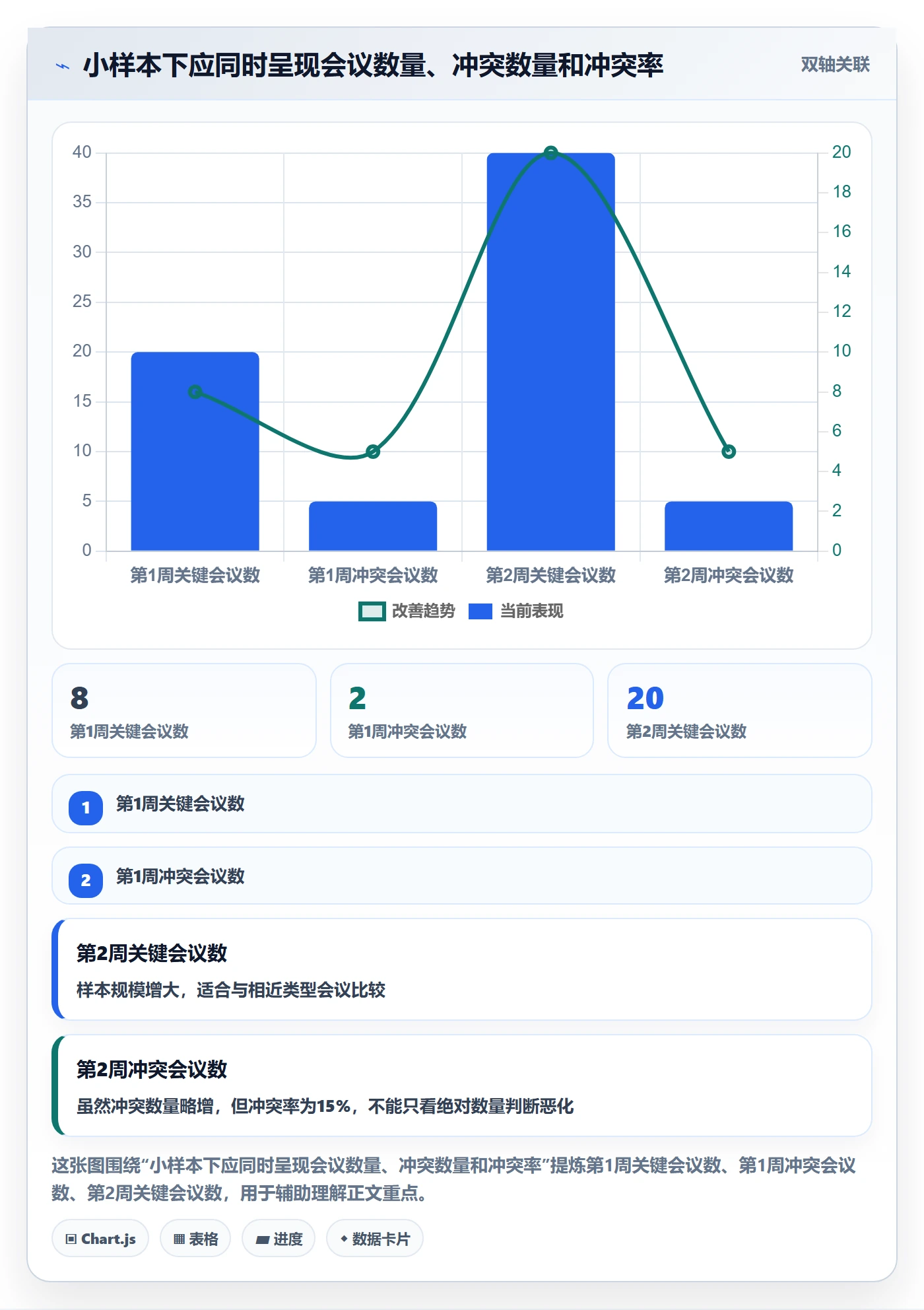This screenshot has height=1310, width=924.
Task: Click text 样本规模增大，适合与相近类型会议比较
Action: point(231,990)
